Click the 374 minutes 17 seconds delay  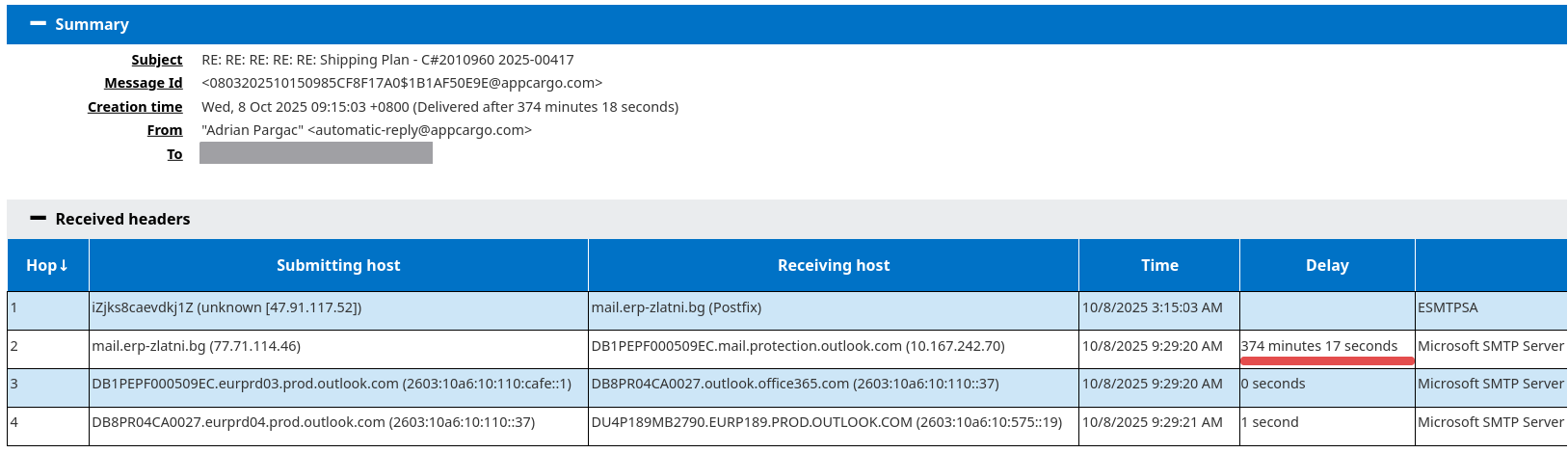click(x=1319, y=346)
